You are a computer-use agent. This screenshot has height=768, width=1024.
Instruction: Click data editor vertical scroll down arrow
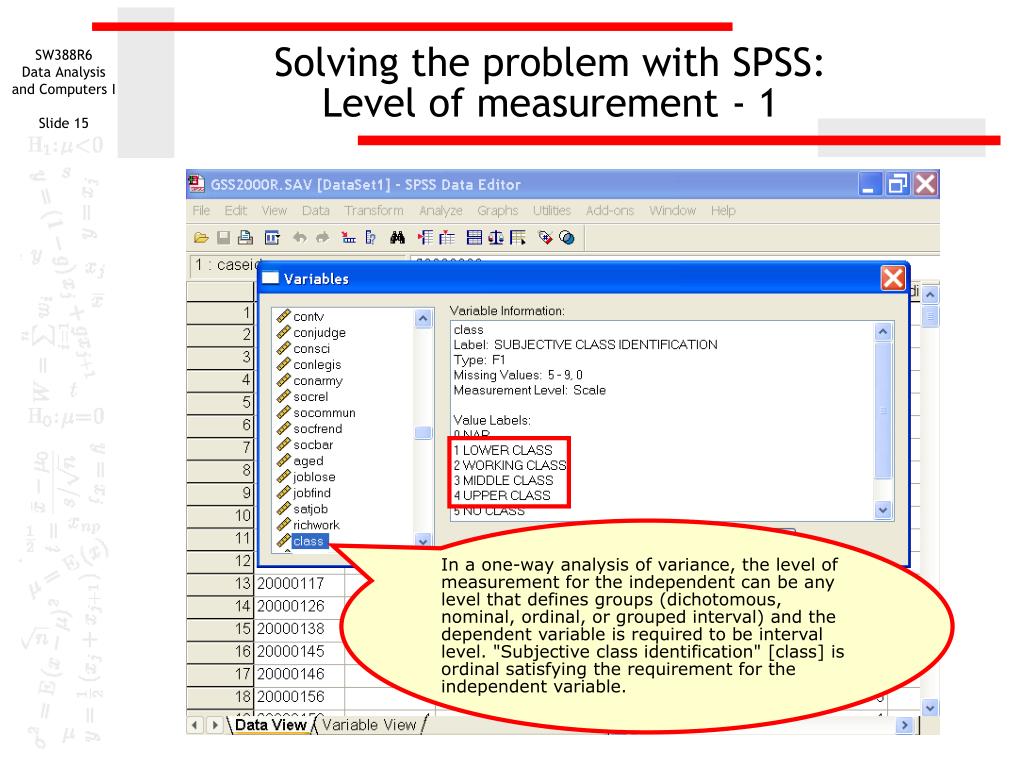coord(930,707)
